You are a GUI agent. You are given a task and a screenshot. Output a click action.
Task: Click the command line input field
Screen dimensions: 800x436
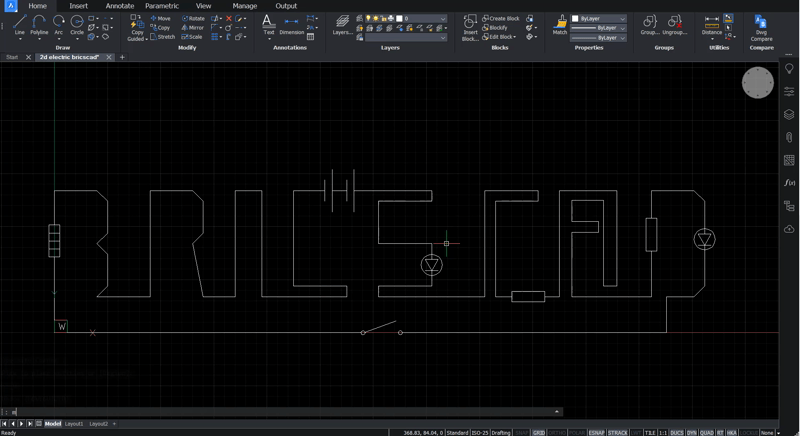click(x=281, y=412)
